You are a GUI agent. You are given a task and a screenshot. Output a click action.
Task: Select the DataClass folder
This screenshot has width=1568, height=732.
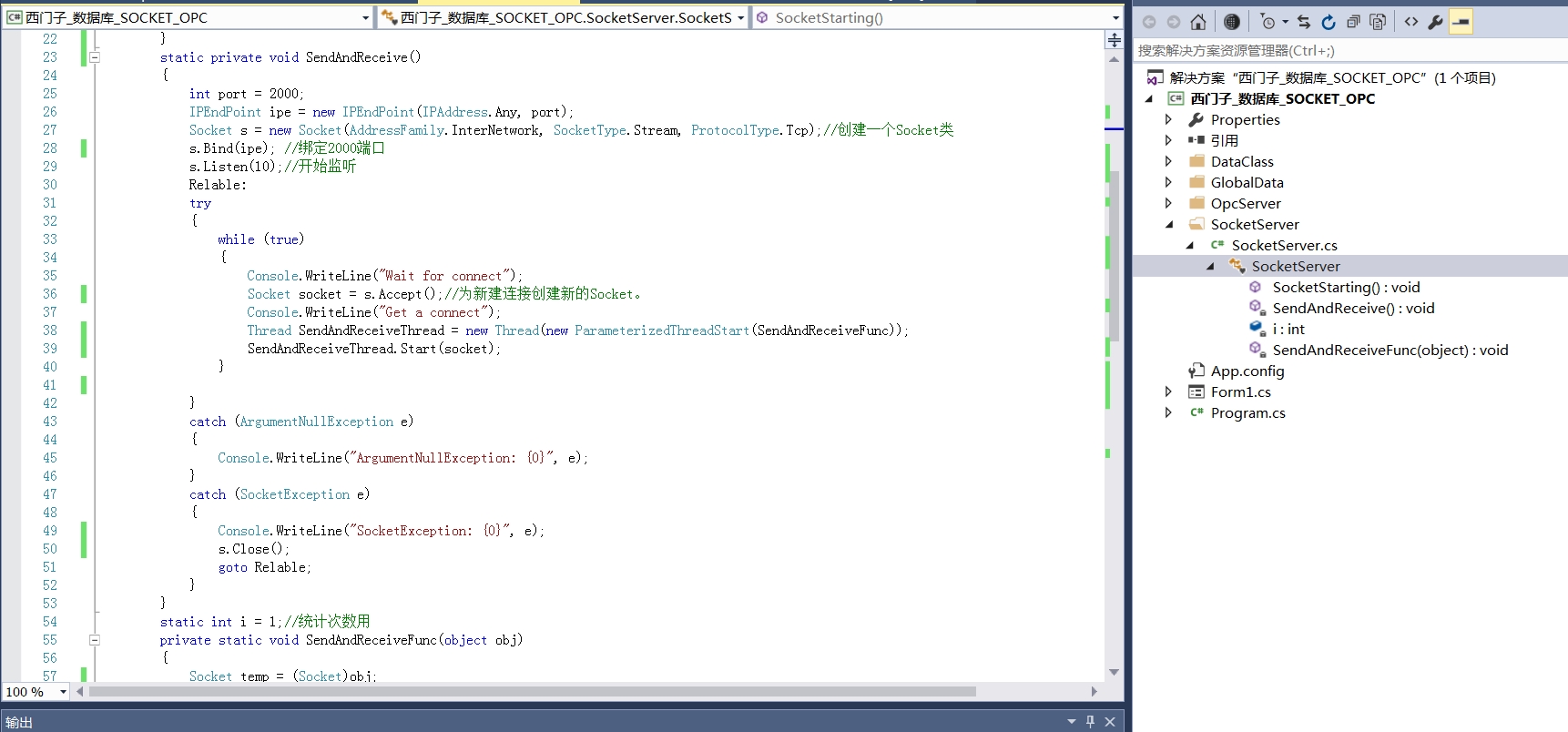[1242, 161]
